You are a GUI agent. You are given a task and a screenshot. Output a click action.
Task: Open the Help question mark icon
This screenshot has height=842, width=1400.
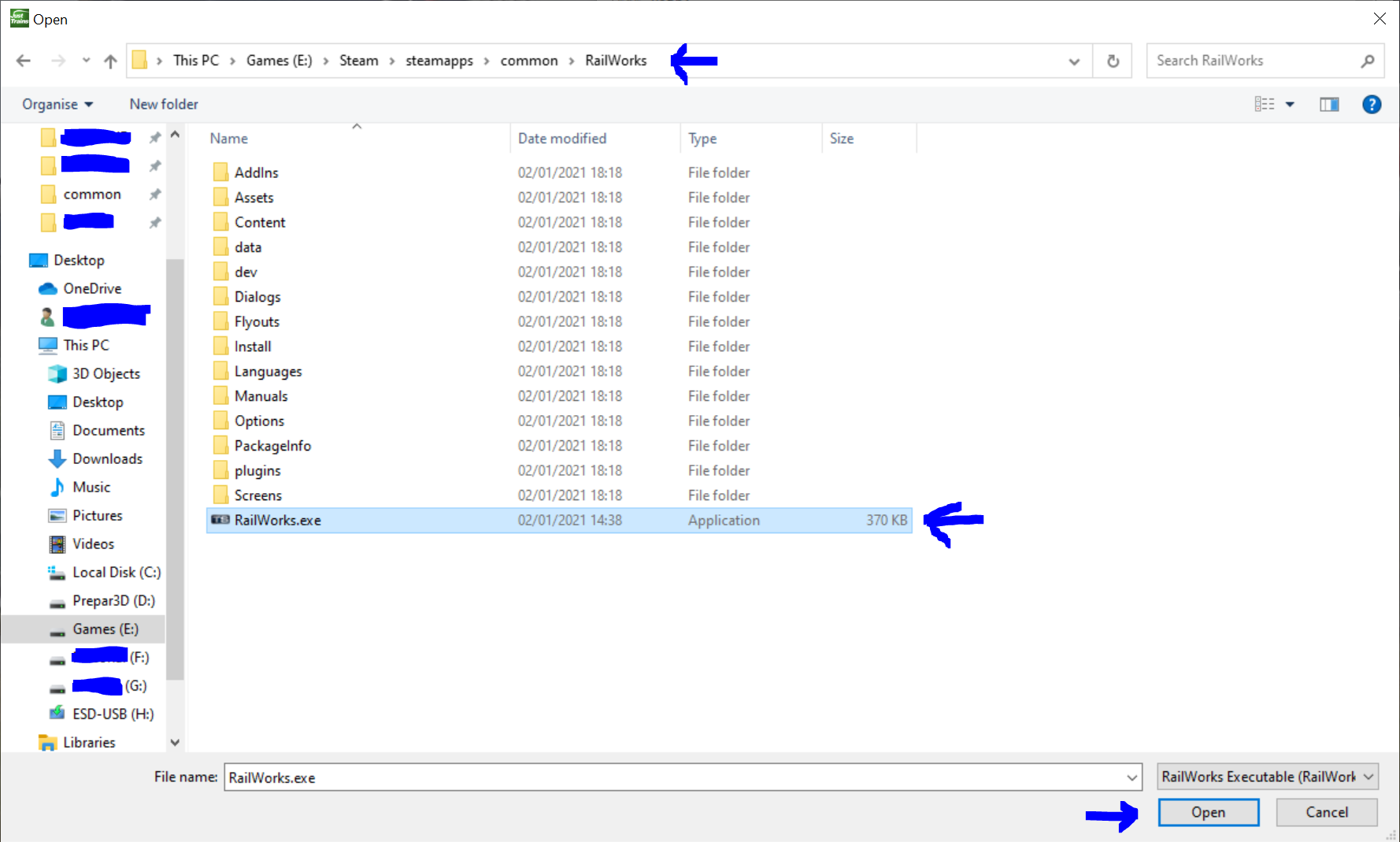click(x=1371, y=104)
